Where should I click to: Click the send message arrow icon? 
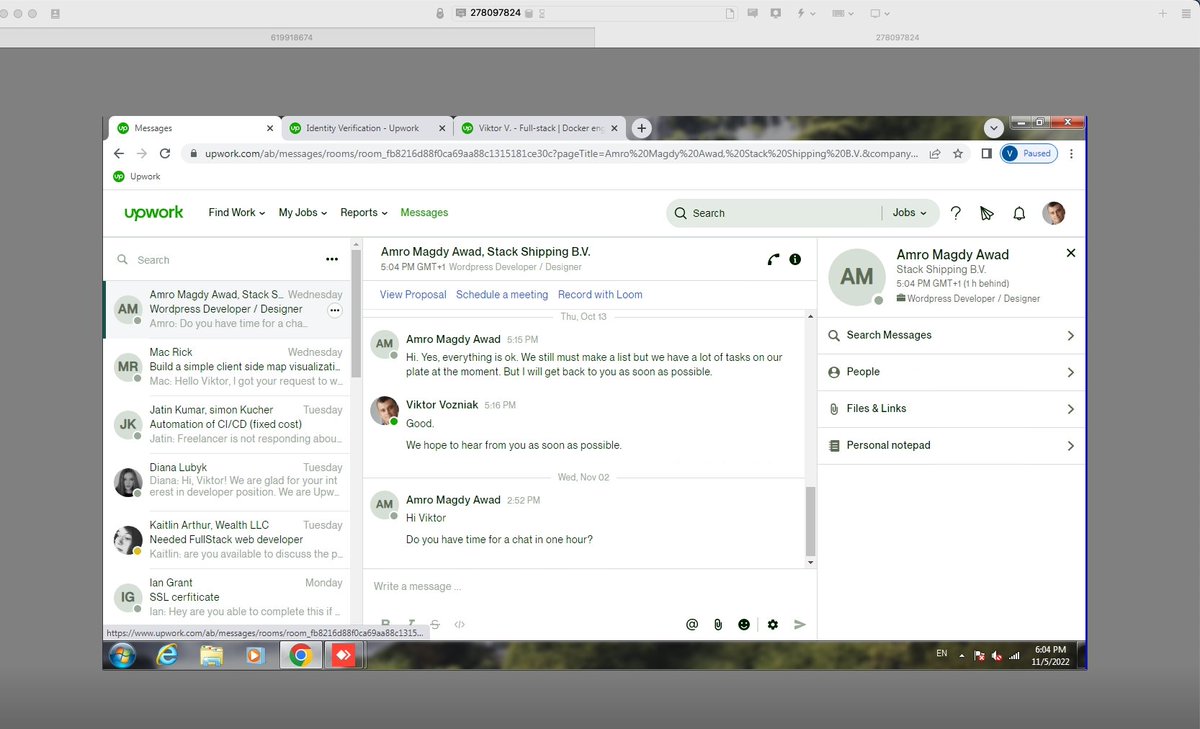point(799,624)
